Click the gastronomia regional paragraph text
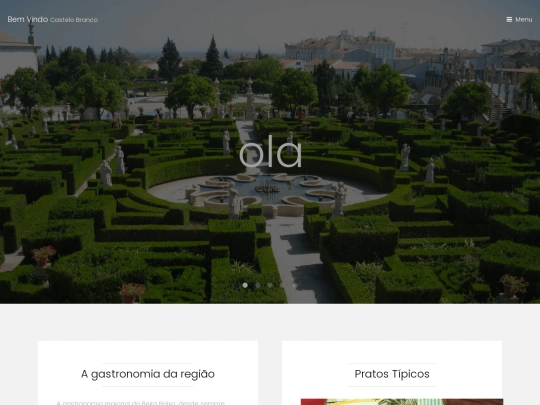The width and height of the screenshot is (540, 405). point(141,403)
